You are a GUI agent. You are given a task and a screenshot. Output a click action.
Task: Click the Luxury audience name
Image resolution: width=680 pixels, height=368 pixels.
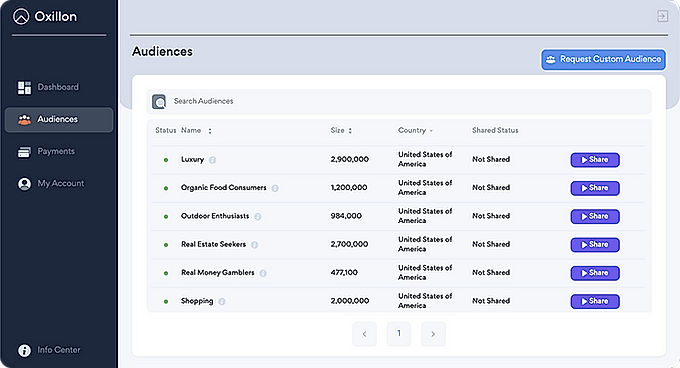(193, 160)
